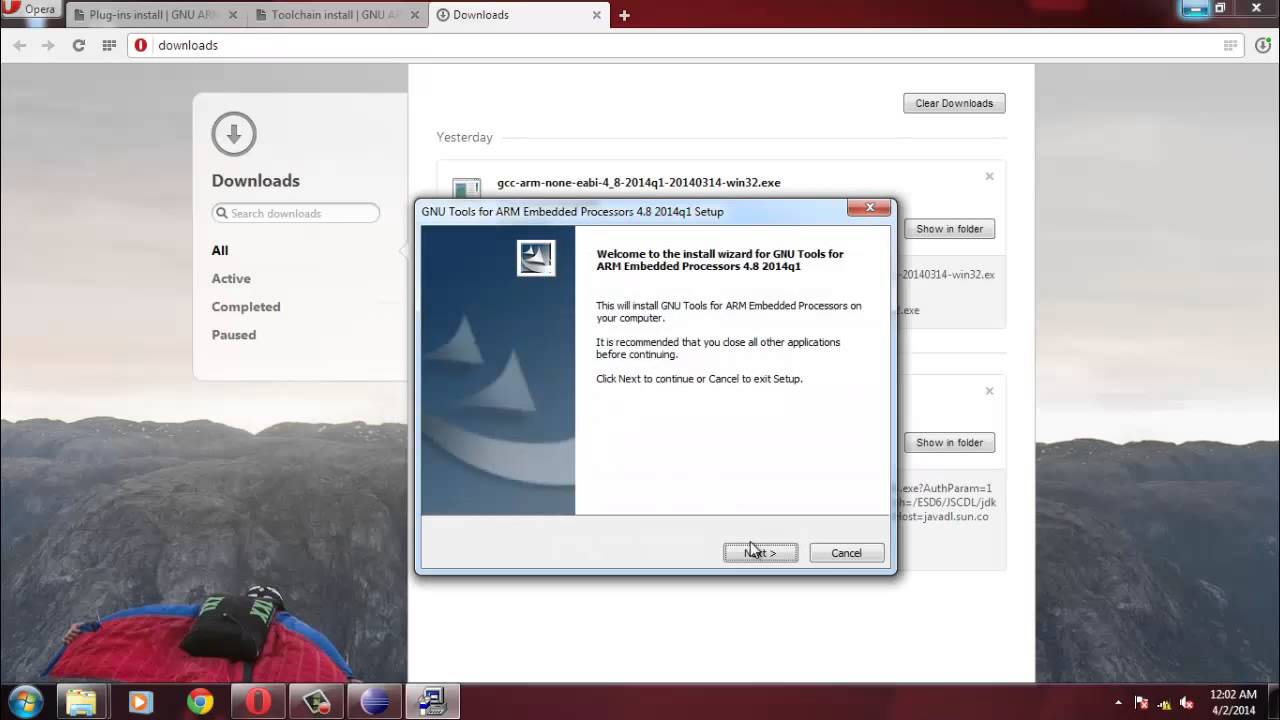Close the Plug-ins install tab
The image size is (1280, 720).
pos(232,15)
